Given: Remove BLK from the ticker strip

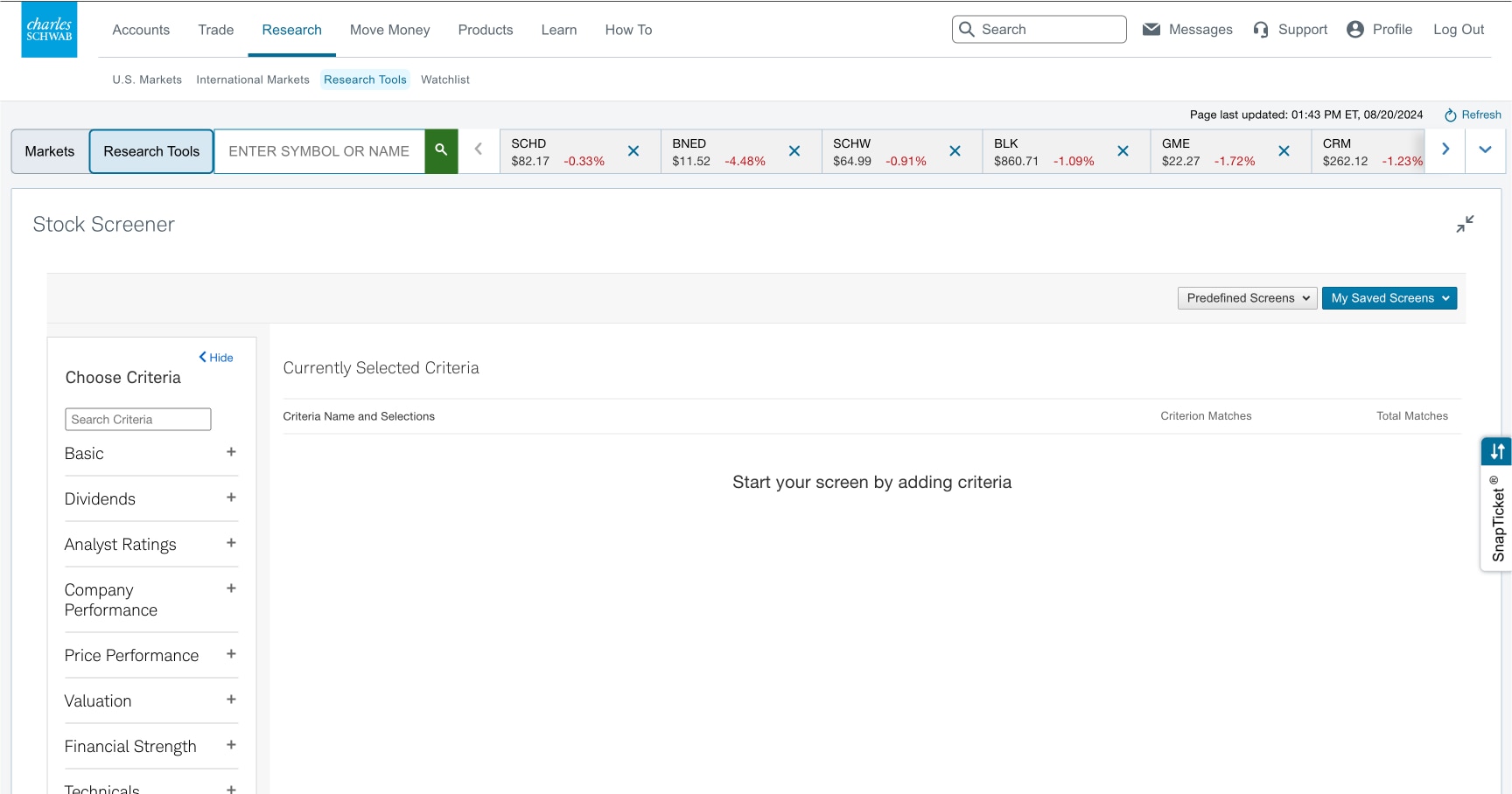Looking at the screenshot, I should coord(1123,151).
